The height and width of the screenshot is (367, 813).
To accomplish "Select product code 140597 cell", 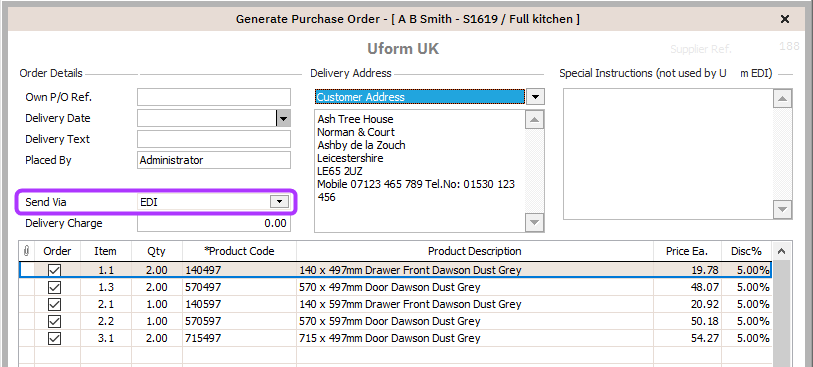I will [239, 304].
